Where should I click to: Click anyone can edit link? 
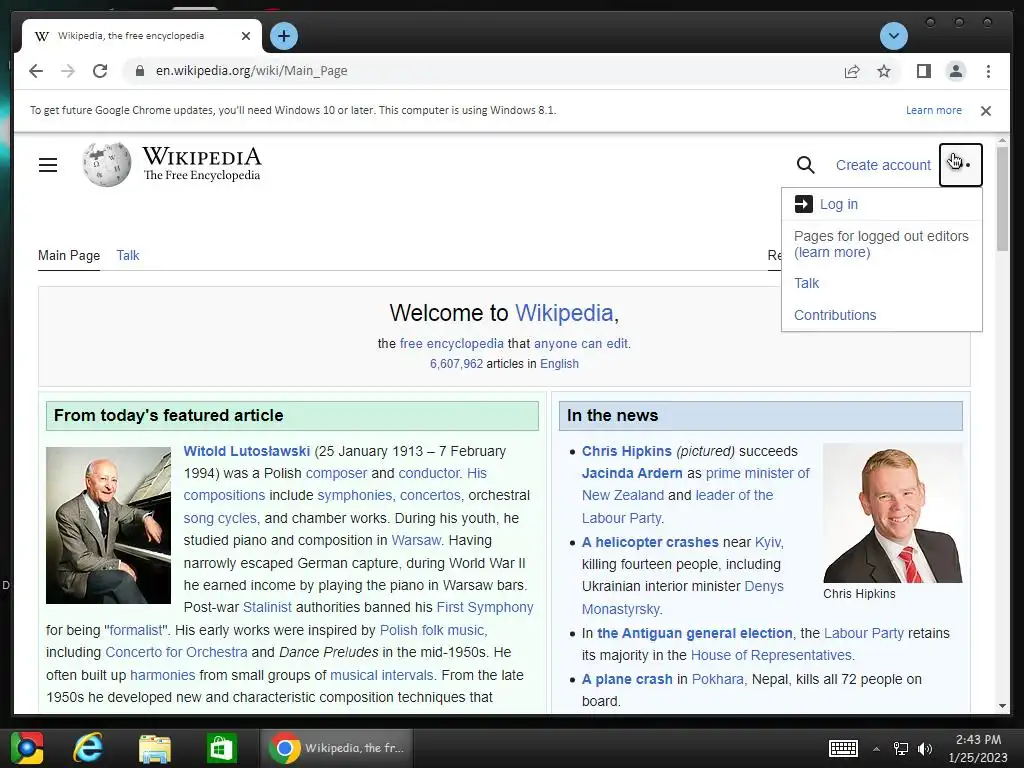click(x=581, y=344)
